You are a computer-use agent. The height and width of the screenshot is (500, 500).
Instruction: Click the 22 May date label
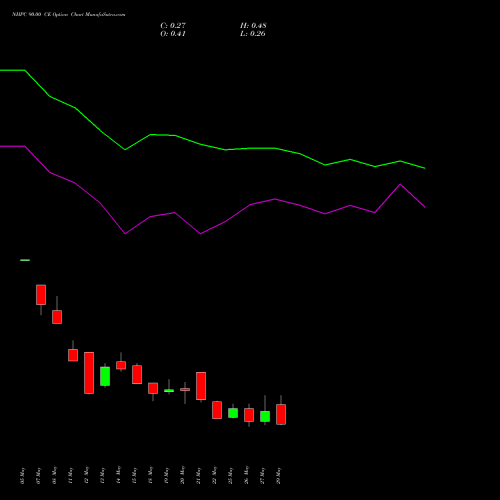point(215,475)
